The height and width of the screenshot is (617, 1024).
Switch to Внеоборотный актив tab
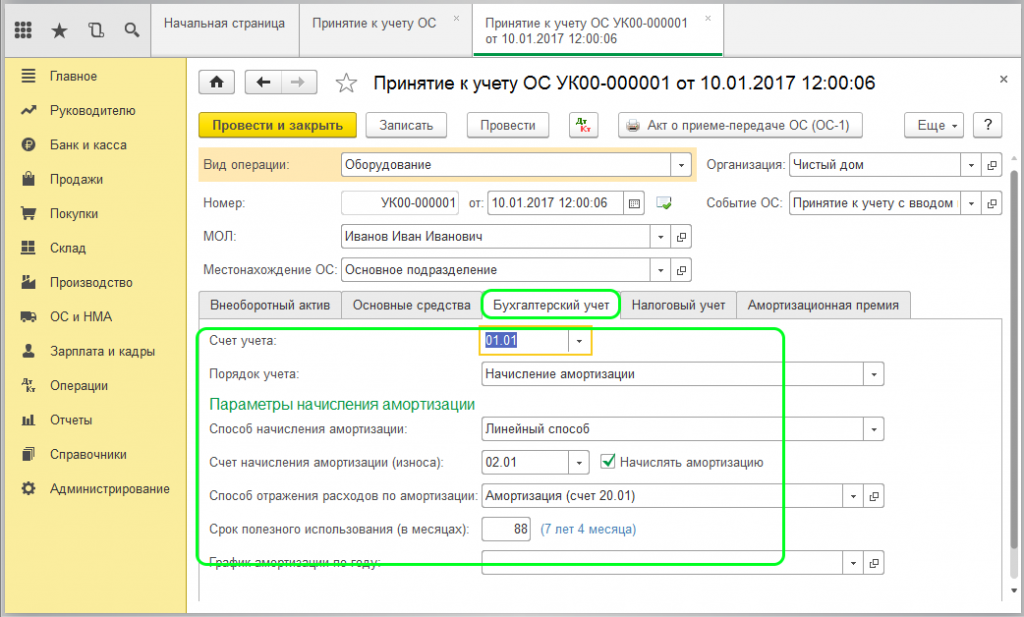[x=270, y=305]
